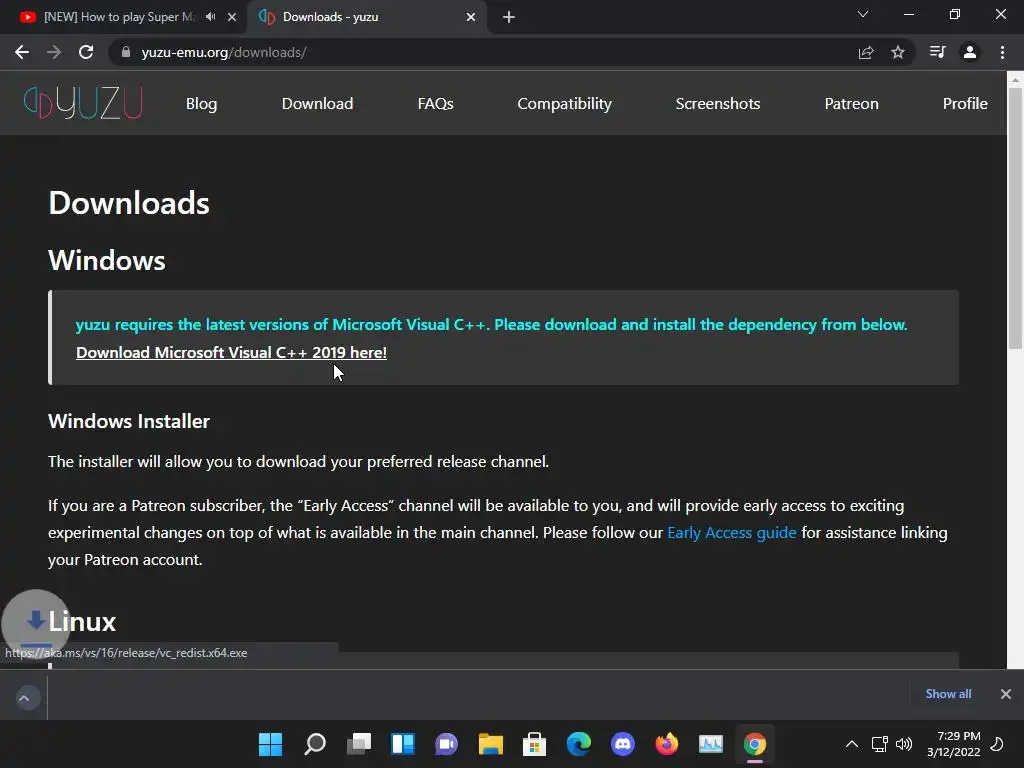Click the browser forward arrow
This screenshot has width=1024, height=768.
pos(54,52)
